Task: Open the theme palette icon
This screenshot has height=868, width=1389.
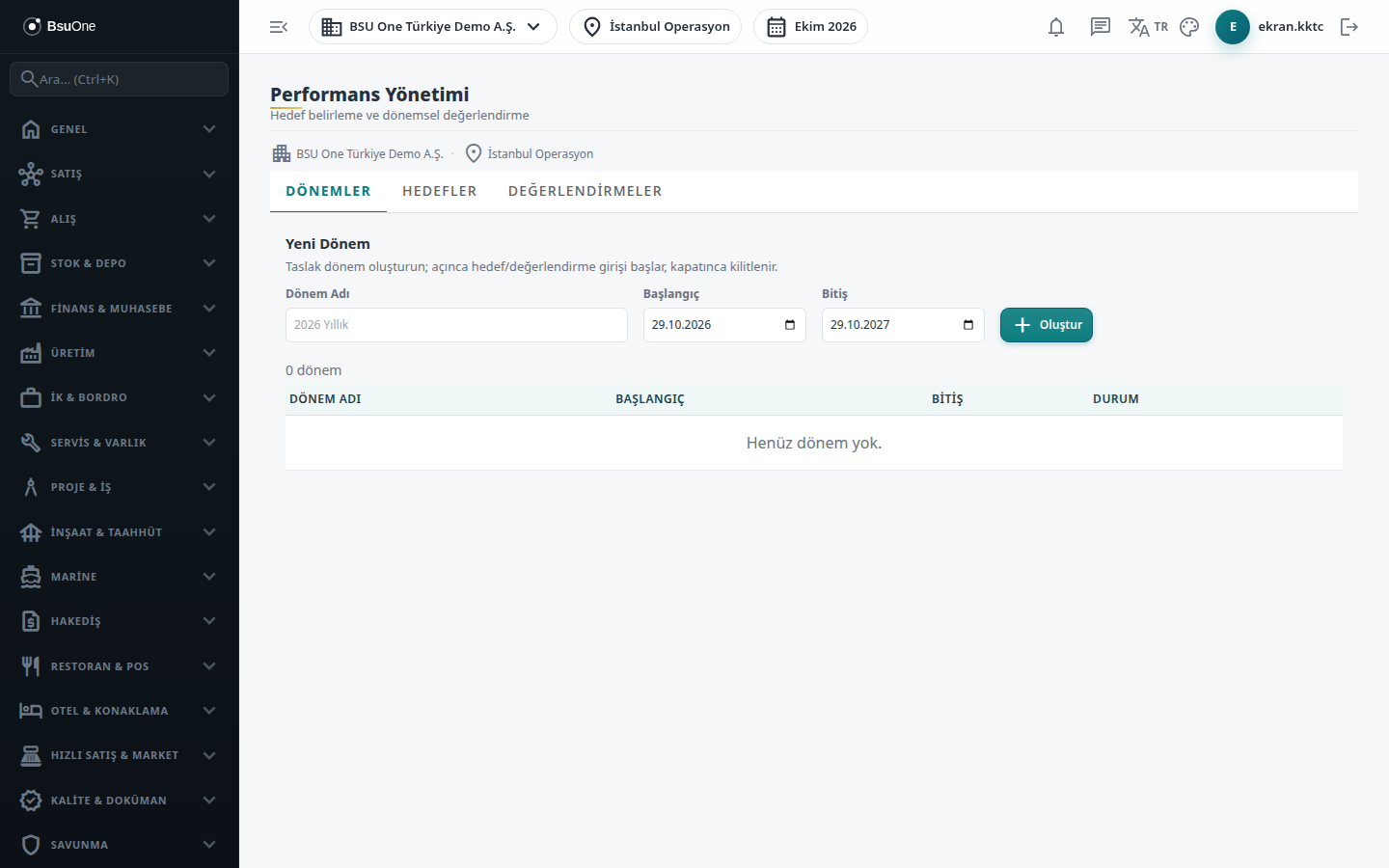Action: coord(1189,27)
